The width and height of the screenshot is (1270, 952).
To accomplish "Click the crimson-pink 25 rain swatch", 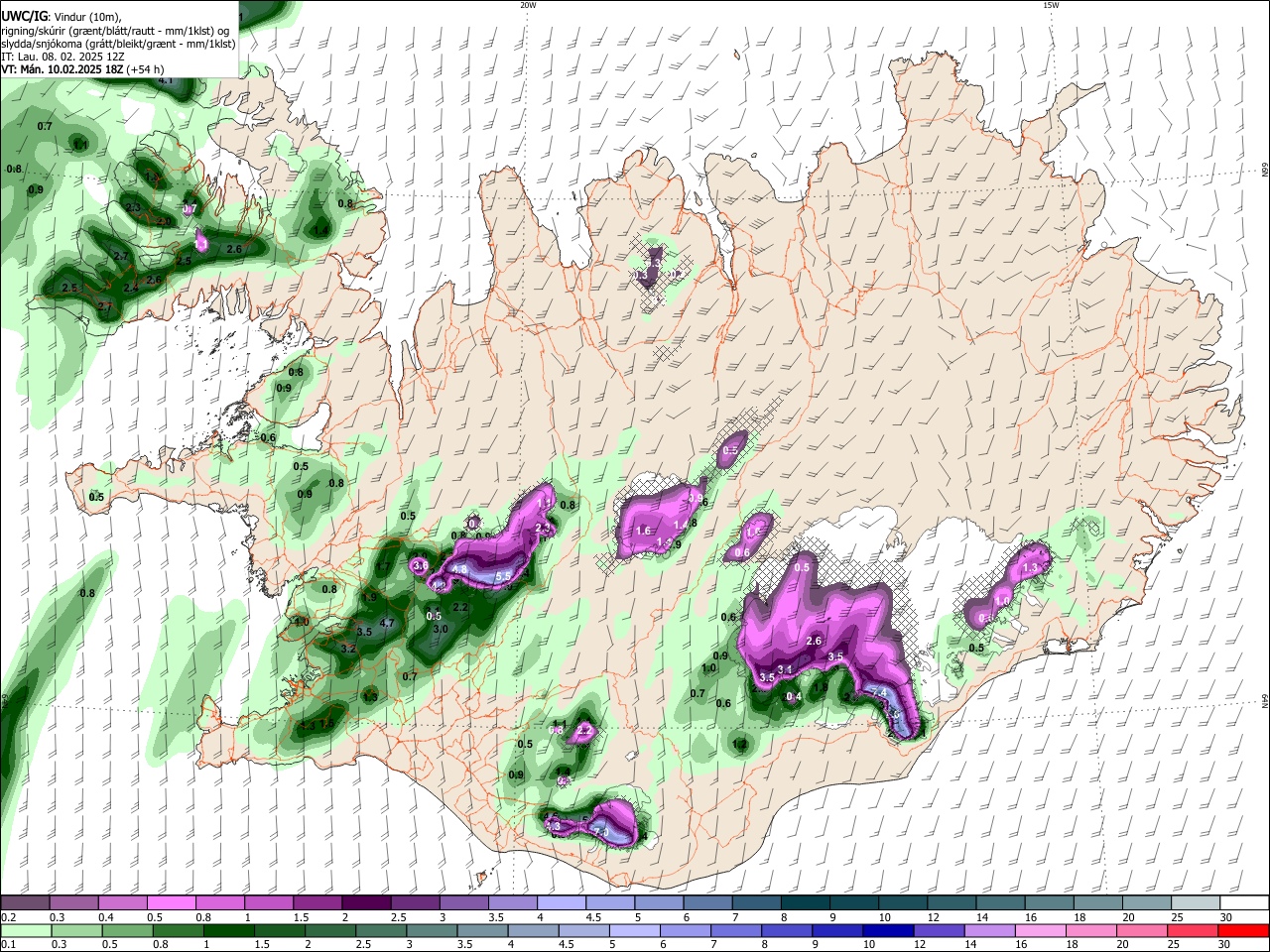I will point(1196,930).
